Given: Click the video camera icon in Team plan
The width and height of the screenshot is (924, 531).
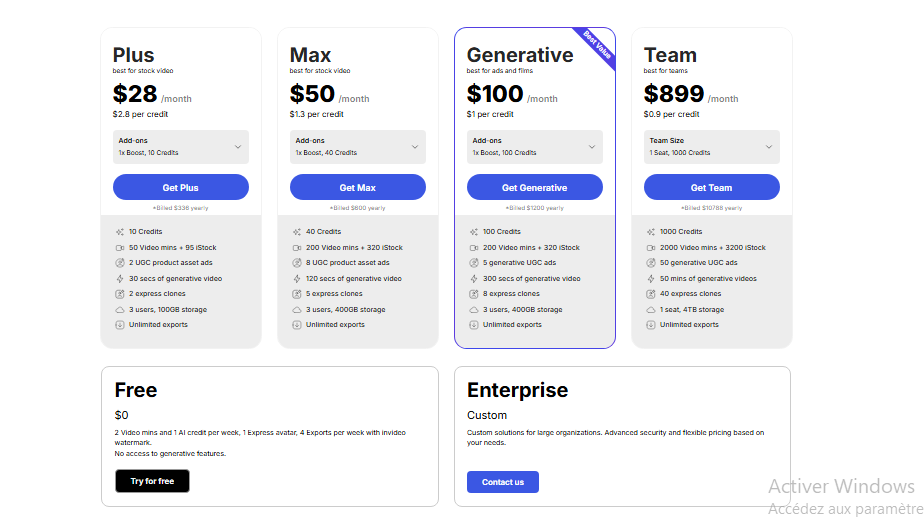Looking at the screenshot, I should click(x=650, y=247).
